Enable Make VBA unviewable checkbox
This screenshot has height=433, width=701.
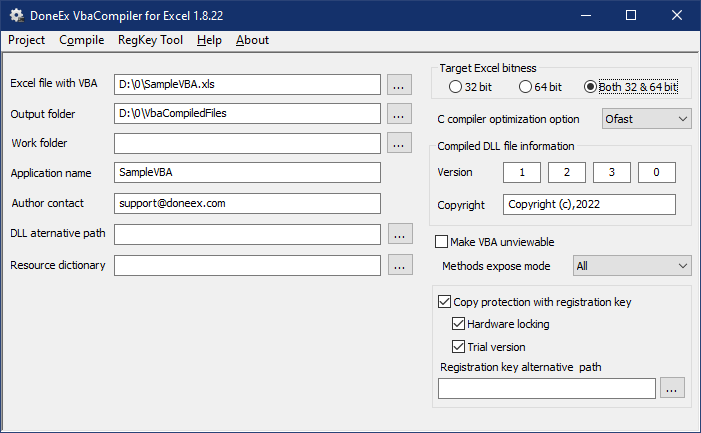click(x=442, y=241)
